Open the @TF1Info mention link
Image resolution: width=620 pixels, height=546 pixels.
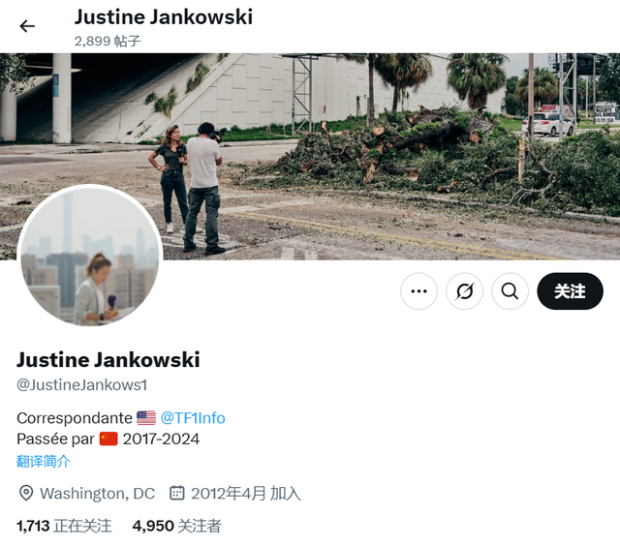tap(193, 418)
